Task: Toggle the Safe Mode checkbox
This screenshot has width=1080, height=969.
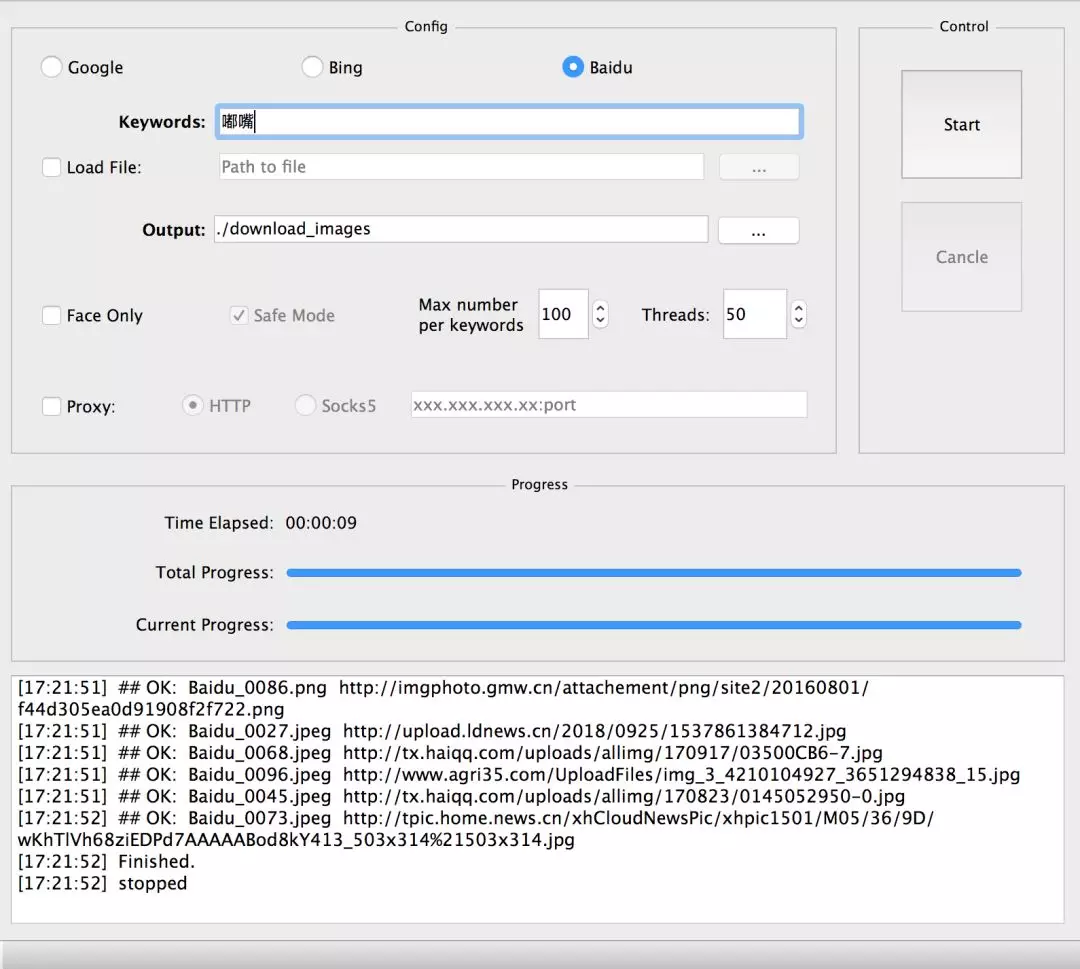Action: click(x=239, y=315)
